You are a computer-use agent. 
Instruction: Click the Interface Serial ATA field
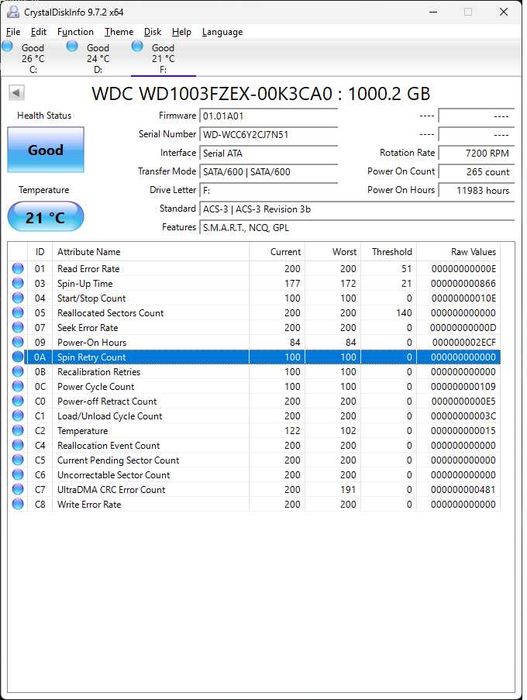(268, 153)
